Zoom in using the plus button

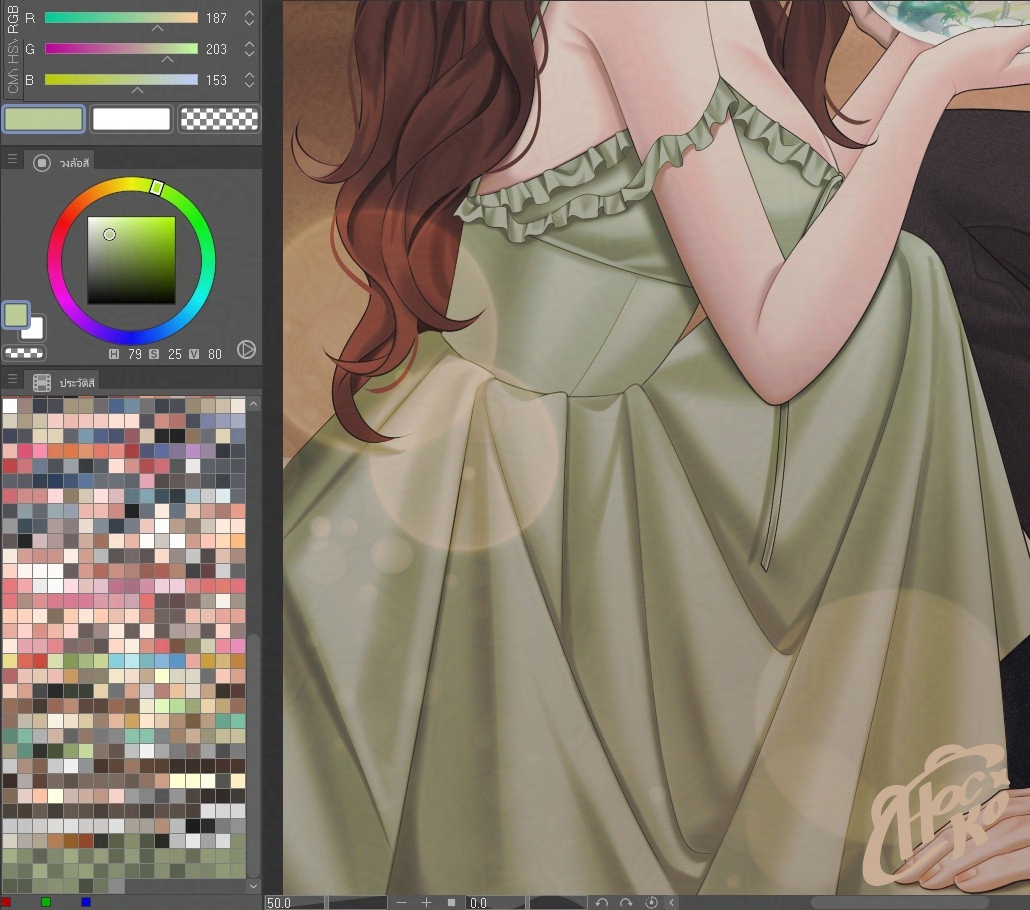click(x=426, y=902)
